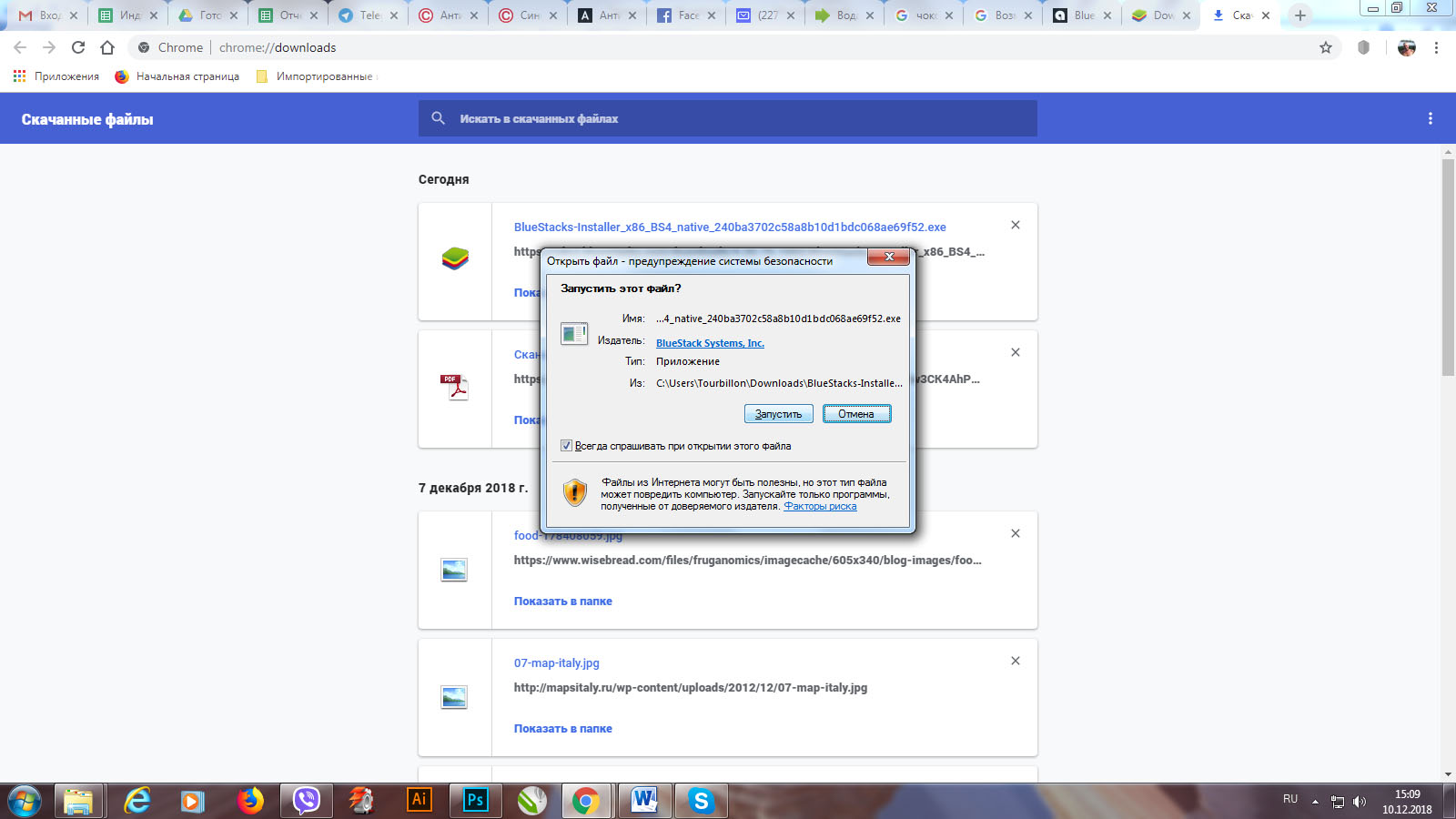Bookmark this page with the star icon
Image resolution: width=1456 pixels, height=819 pixels.
click(1326, 47)
